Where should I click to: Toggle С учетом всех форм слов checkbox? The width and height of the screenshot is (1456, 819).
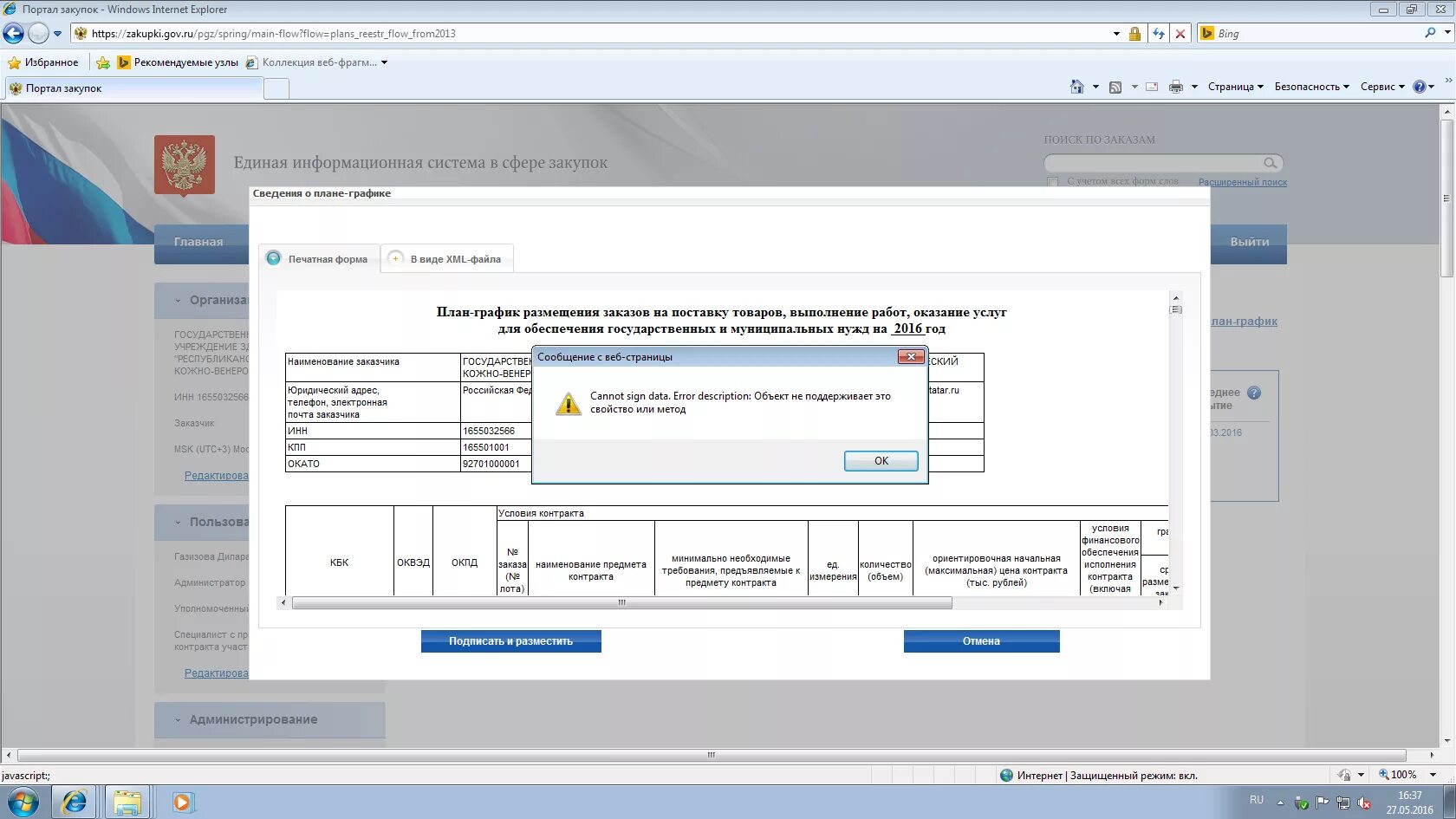[x=1053, y=182]
